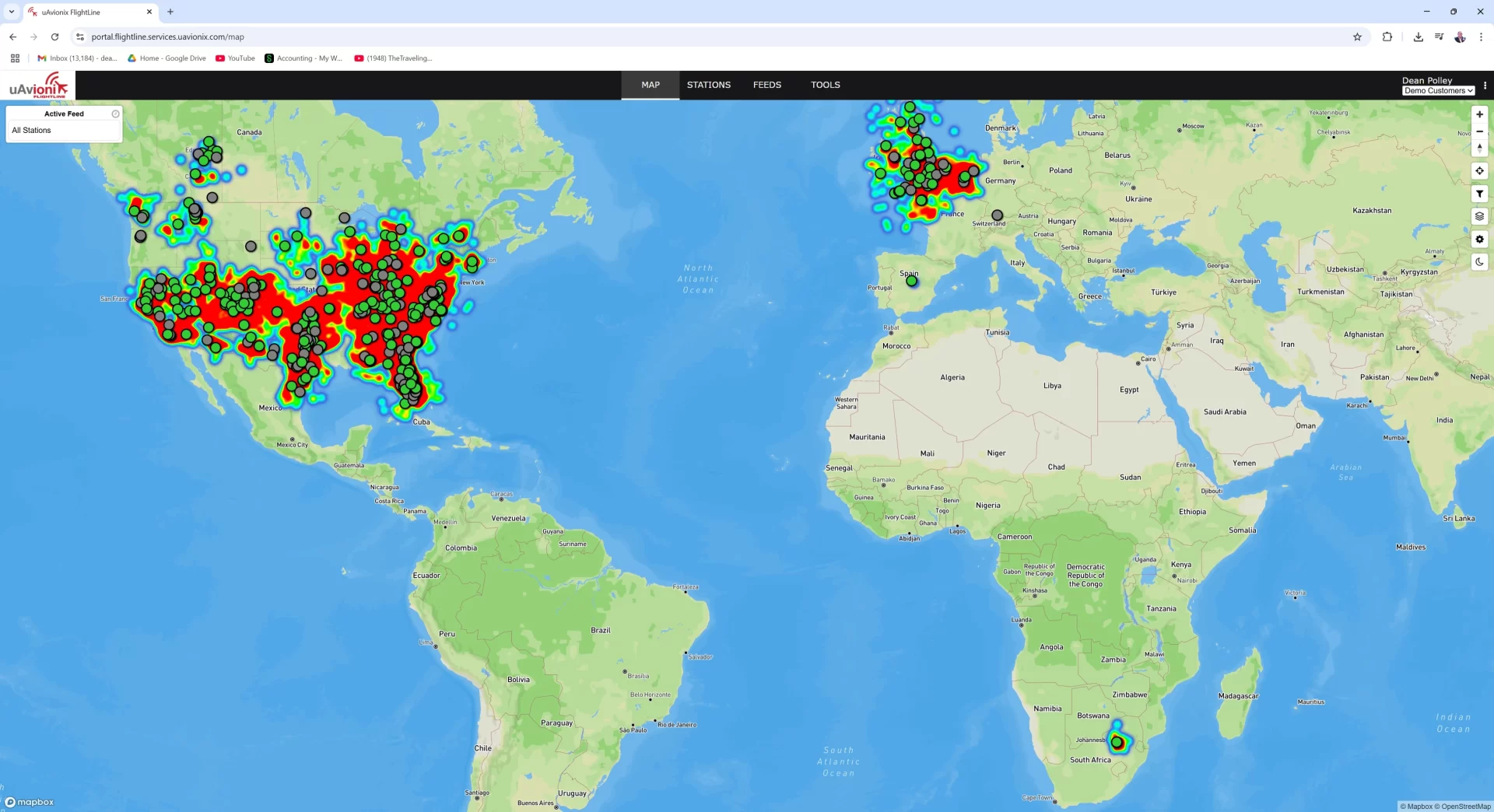Open TheTraveling YouTube bookmark

point(393,58)
